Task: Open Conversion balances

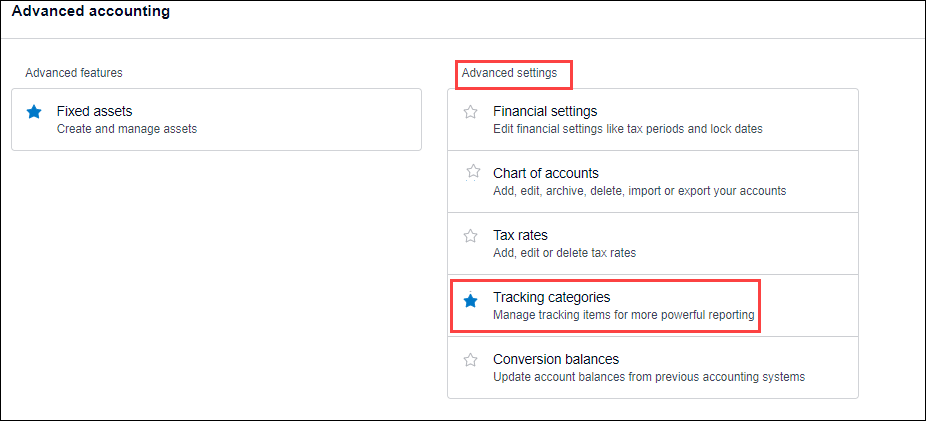Action: point(556,359)
